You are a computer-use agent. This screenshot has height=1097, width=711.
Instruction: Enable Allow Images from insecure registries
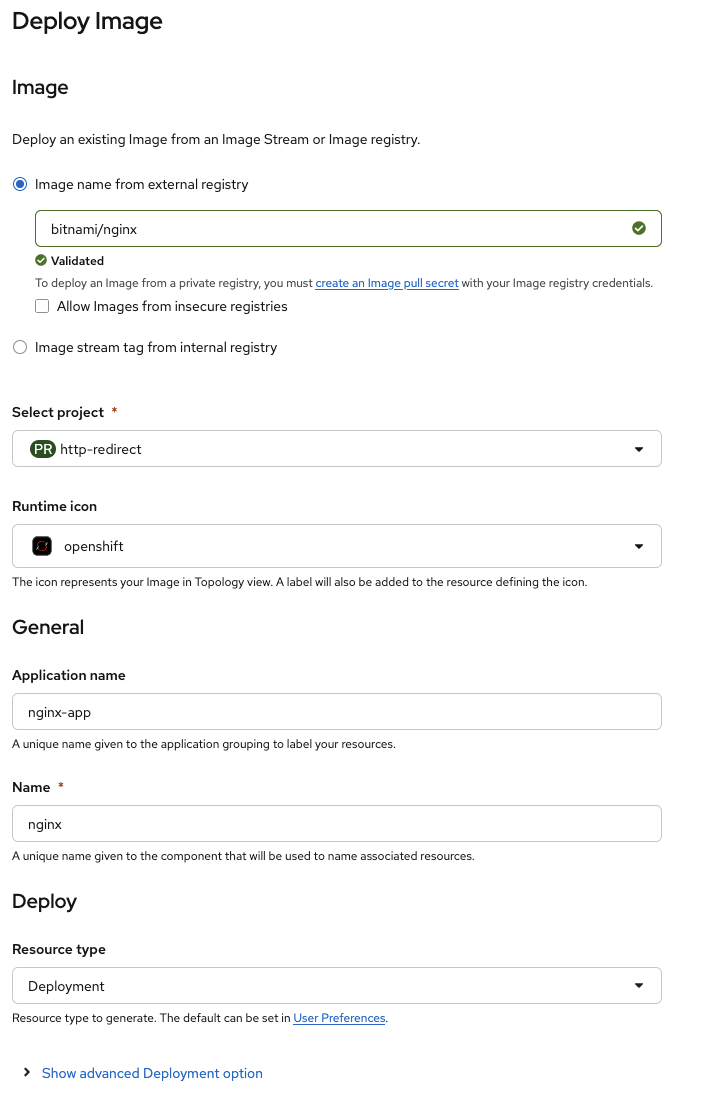point(42,305)
